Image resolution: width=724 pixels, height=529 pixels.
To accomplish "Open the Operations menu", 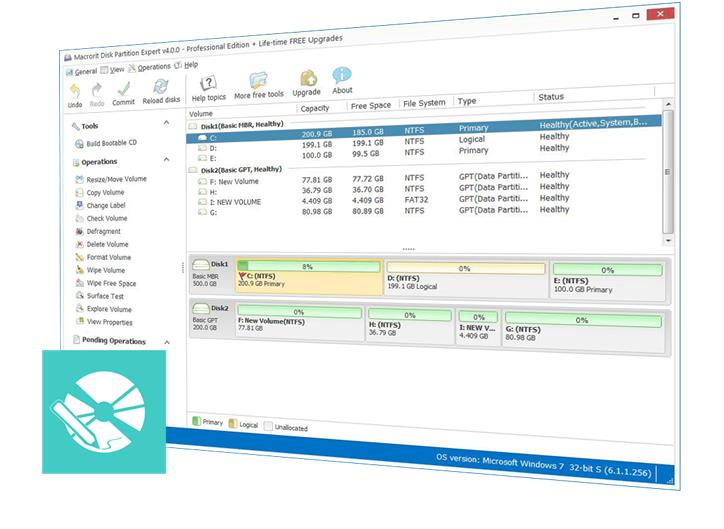I will click(x=150, y=67).
